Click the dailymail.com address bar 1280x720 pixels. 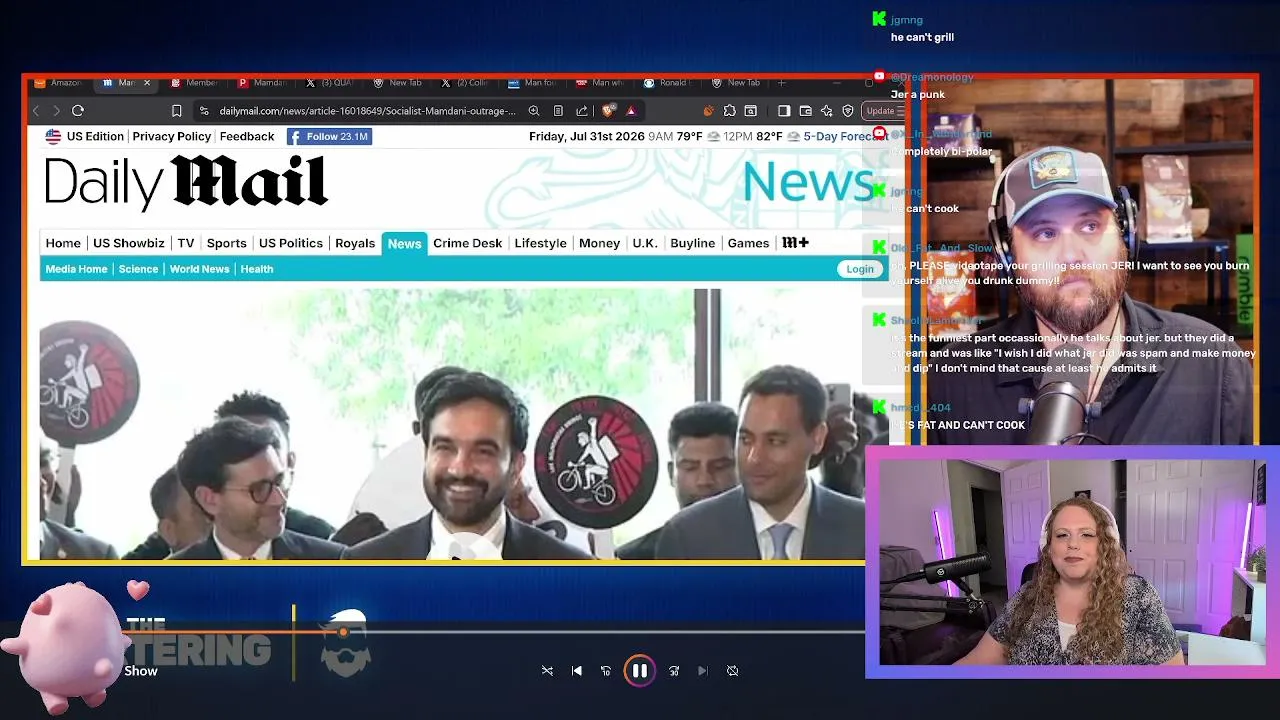[367, 111]
